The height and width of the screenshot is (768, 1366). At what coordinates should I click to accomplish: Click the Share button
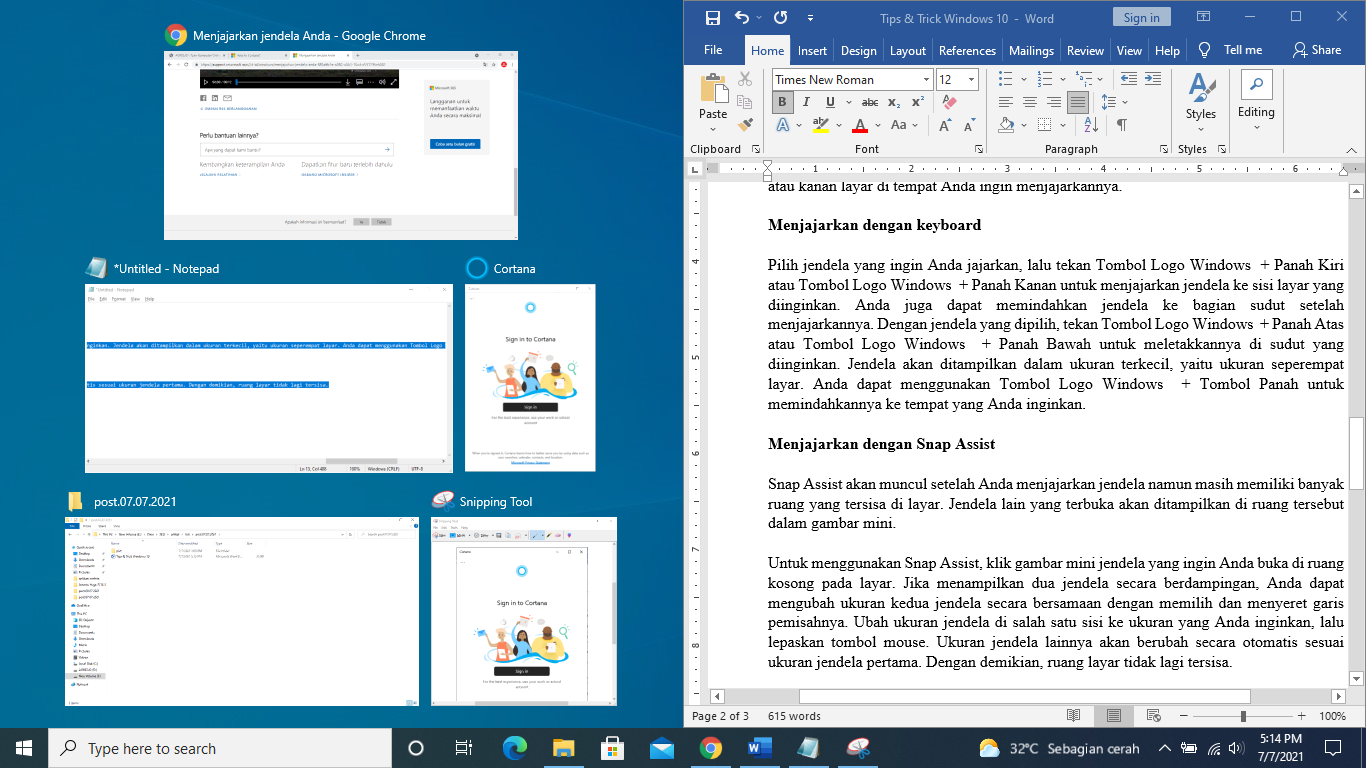click(x=1317, y=50)
